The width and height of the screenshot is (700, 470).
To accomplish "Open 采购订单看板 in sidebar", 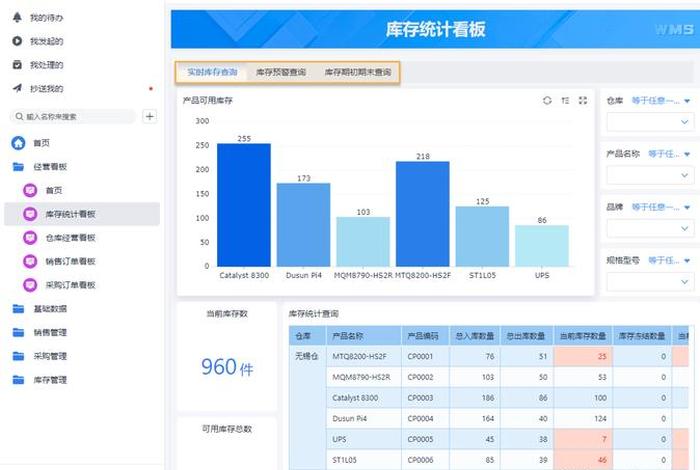I will pyautogui.click(x=82, y=285).
